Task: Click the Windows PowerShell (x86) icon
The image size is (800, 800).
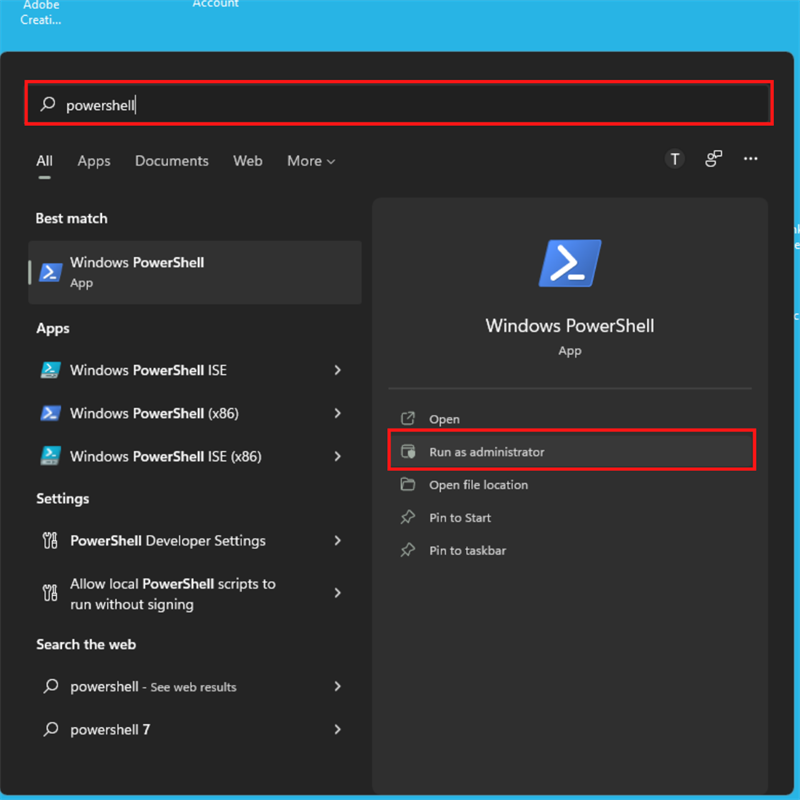Action: click(51, 413)
